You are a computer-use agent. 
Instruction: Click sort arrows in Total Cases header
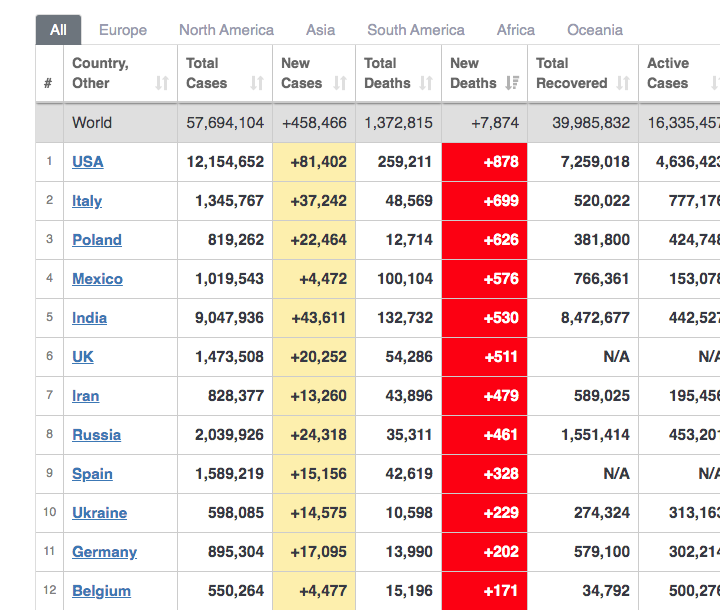pyautogui.click(x=257, y=83)
